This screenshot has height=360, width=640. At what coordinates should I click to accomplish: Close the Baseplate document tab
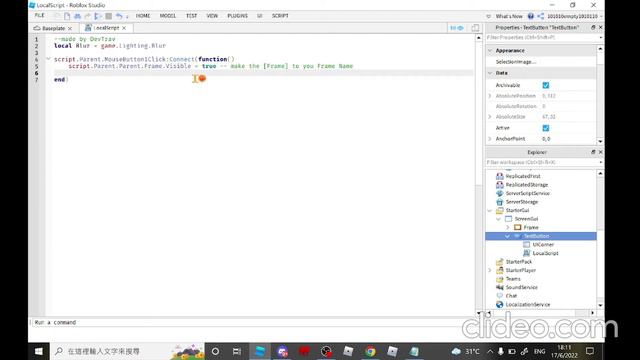tap(70, 28)
